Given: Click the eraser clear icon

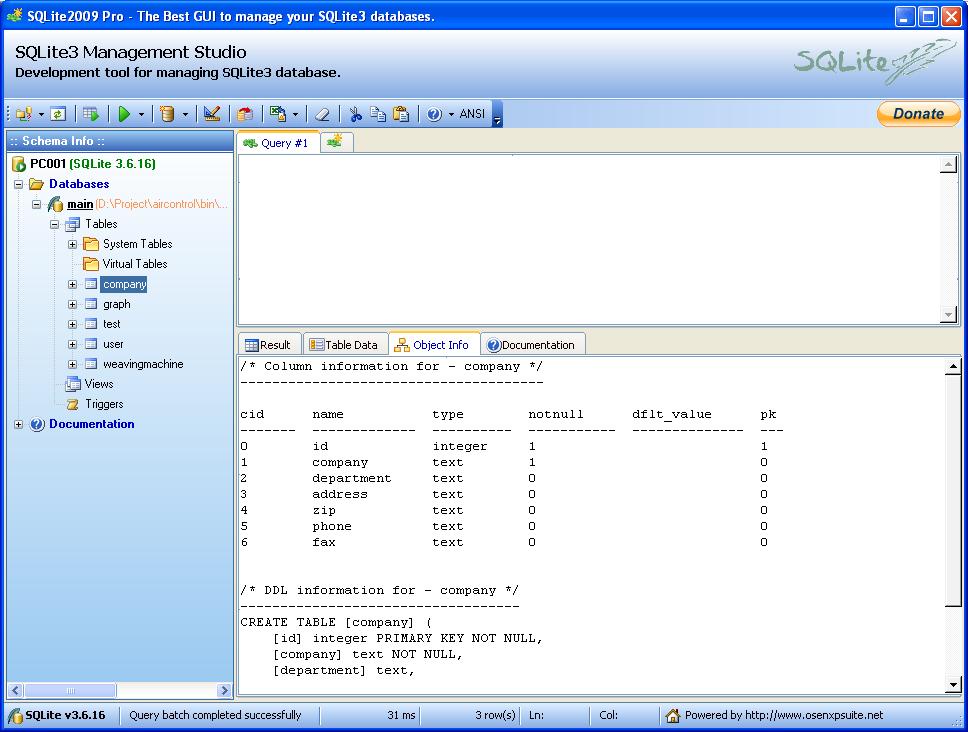Looking at the screenshot, I should [x=322, y=114].
